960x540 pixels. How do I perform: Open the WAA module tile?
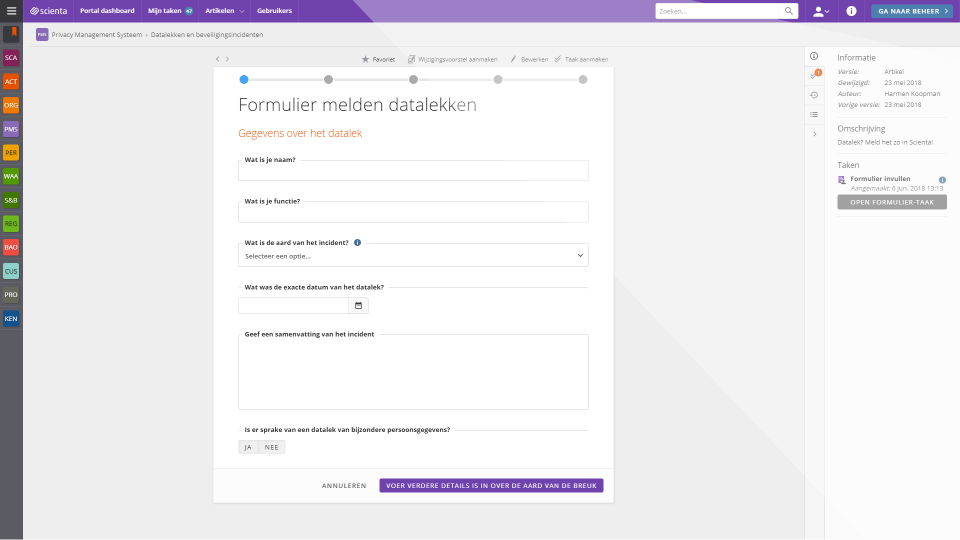click(11, 176)
